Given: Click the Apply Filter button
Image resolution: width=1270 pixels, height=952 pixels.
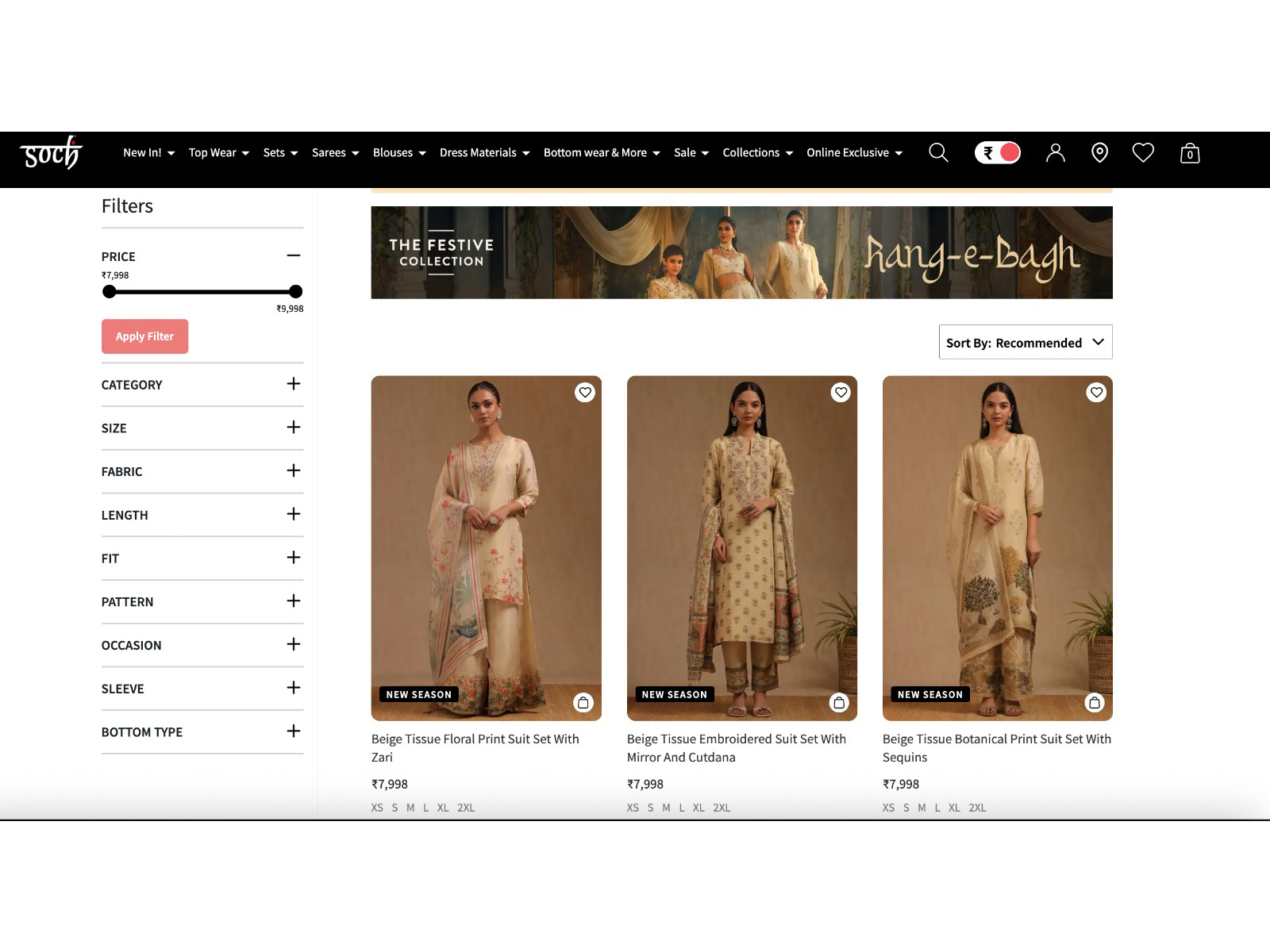Looking at the screenshot, I should [144, 336].
